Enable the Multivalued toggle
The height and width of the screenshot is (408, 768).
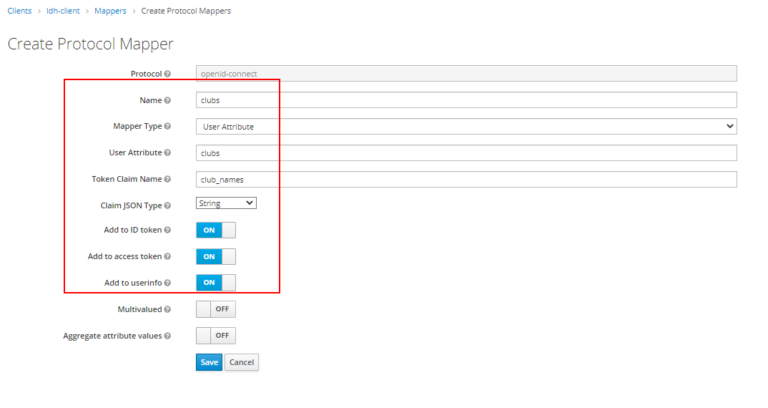point(215,309)
